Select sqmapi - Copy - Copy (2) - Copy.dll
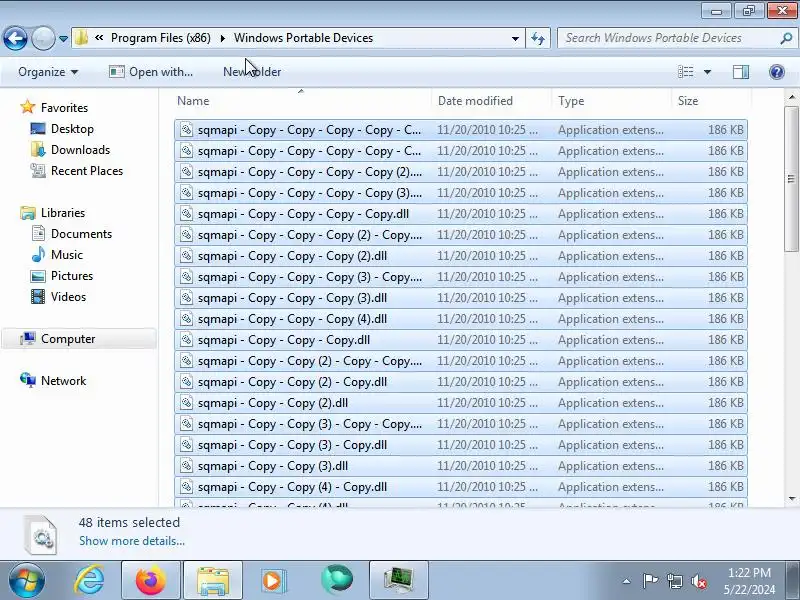 (x=461, y=382)
